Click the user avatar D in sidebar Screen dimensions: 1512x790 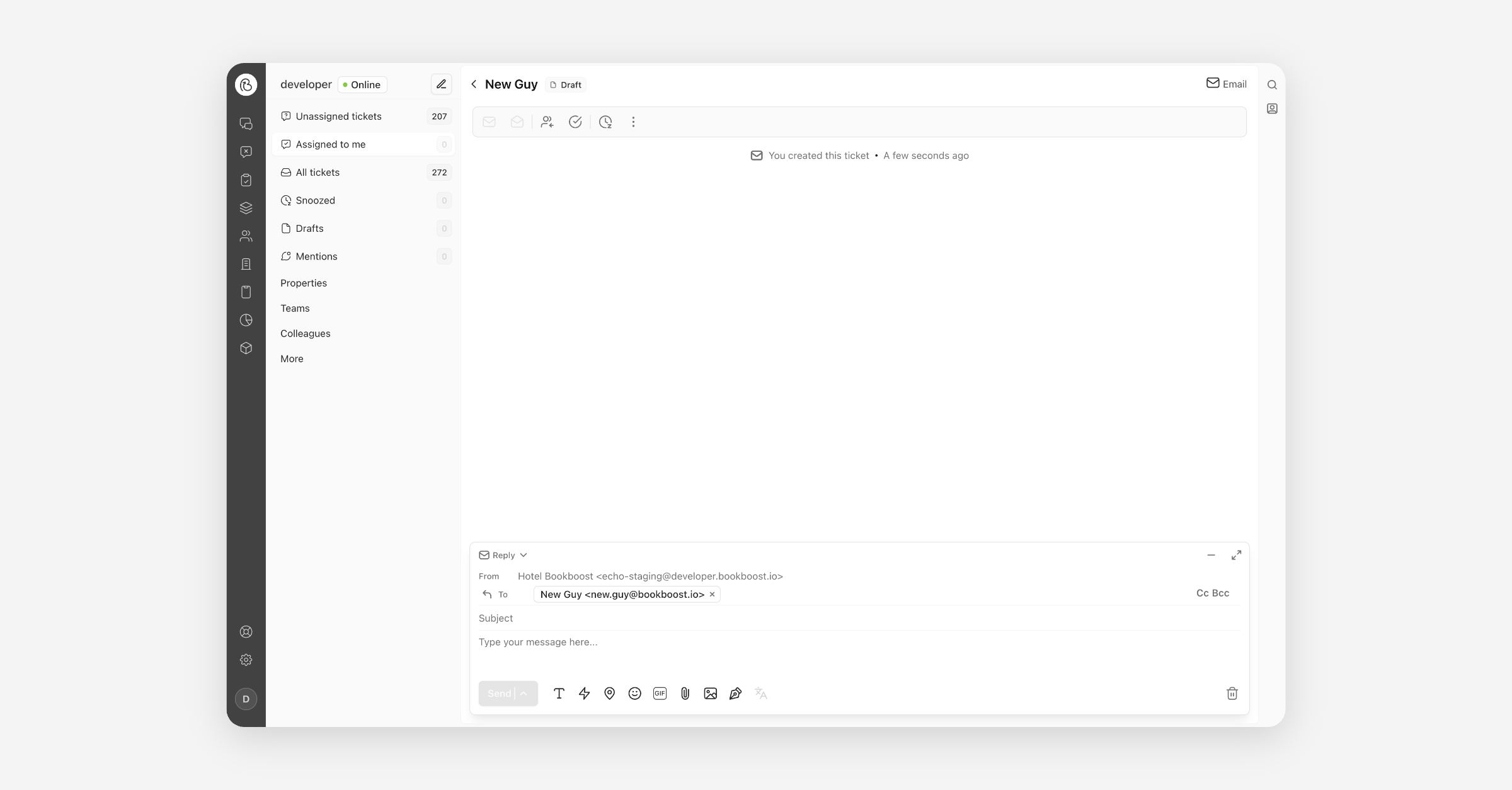pyautogui.click(x=246, y=699)
